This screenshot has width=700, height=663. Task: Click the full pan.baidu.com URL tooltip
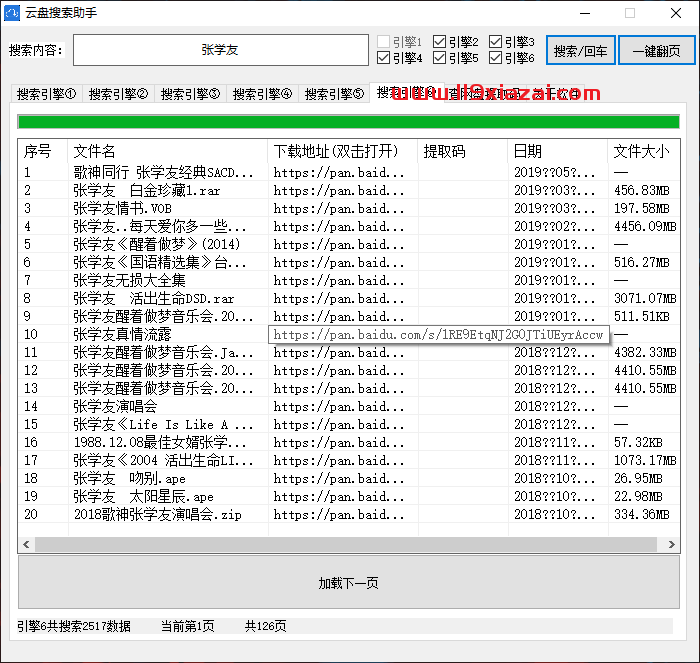[x=439, y=335]
